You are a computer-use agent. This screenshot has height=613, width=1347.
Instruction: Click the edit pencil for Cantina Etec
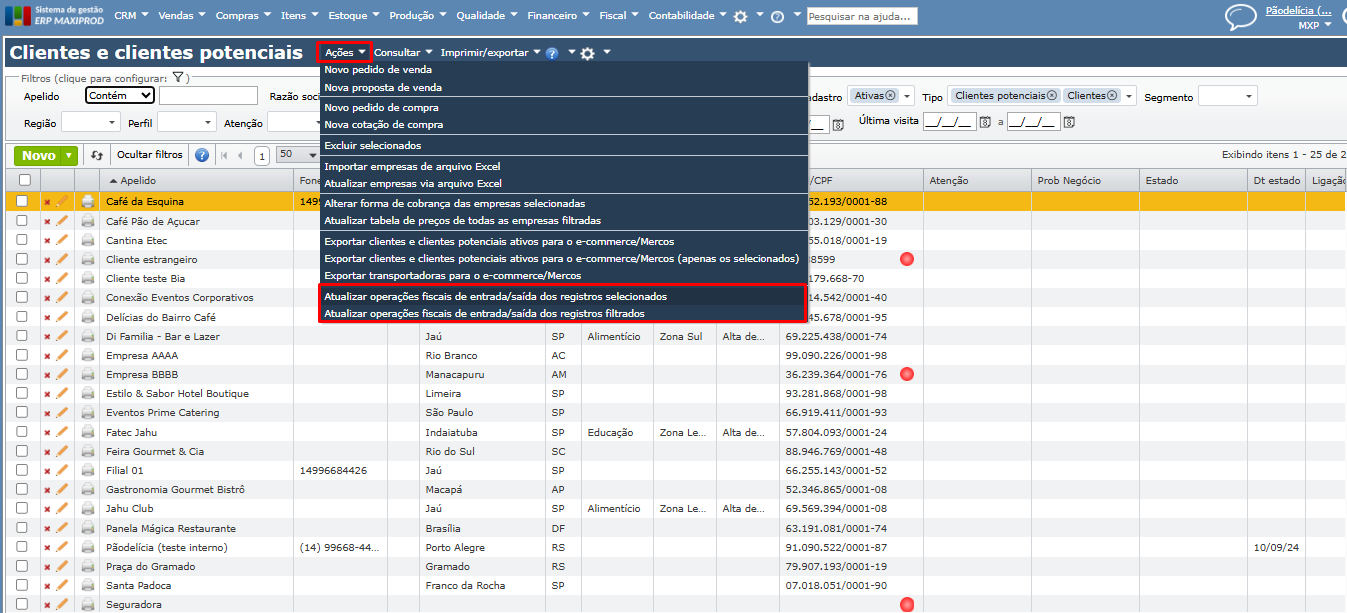62,240
